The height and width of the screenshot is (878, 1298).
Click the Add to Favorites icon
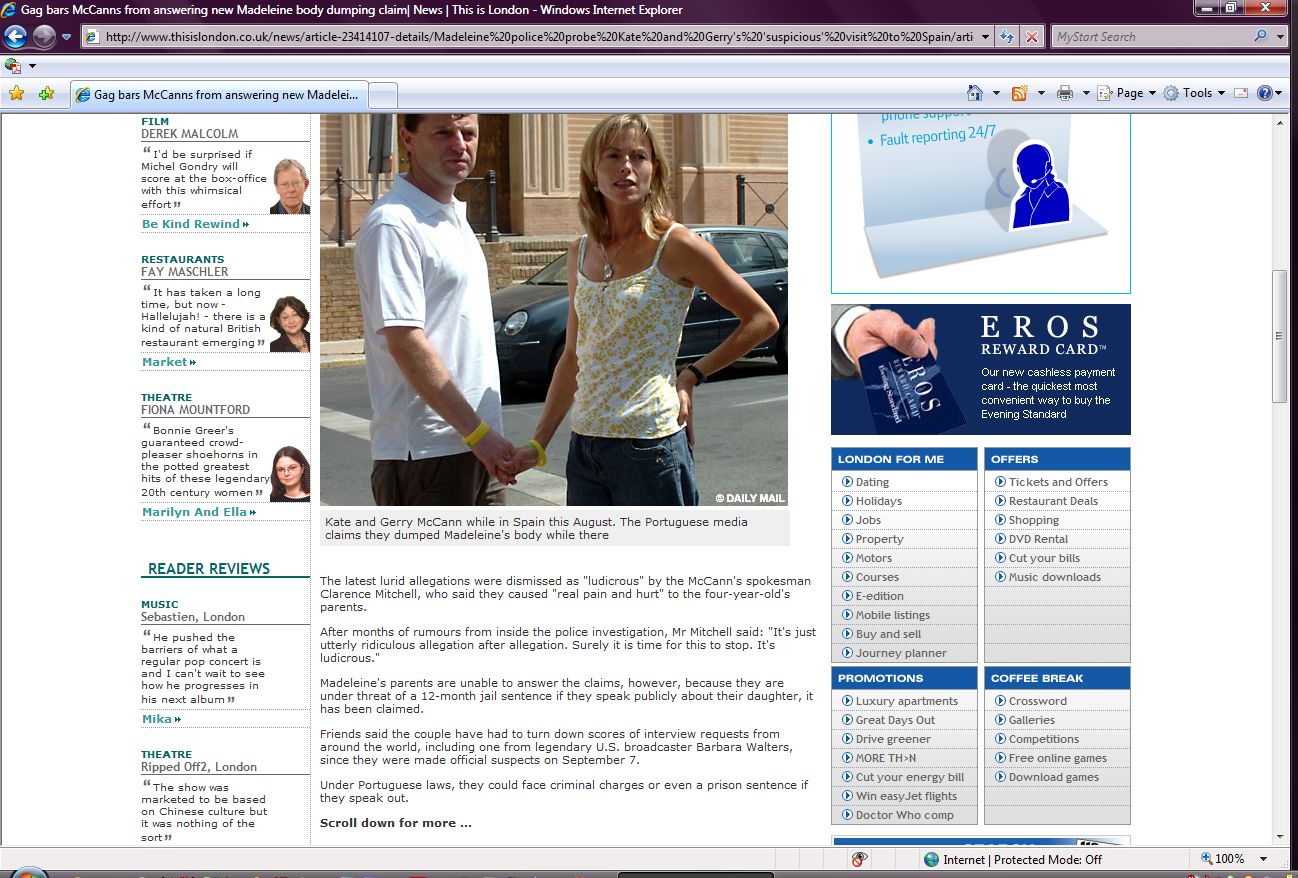[x=46, y=93]
